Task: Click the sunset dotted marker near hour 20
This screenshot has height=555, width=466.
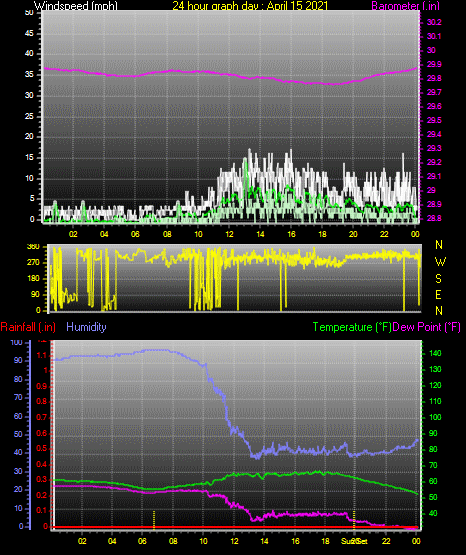Action: 354,520
